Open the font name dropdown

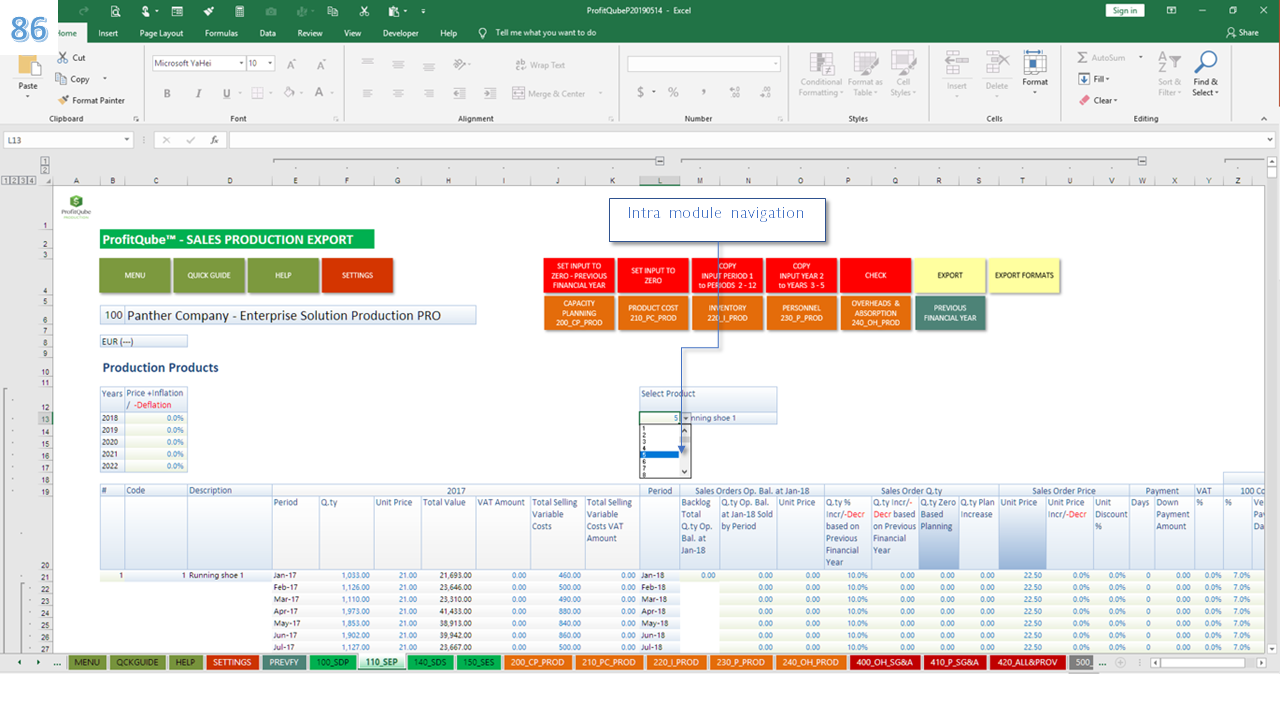[241, 63]
